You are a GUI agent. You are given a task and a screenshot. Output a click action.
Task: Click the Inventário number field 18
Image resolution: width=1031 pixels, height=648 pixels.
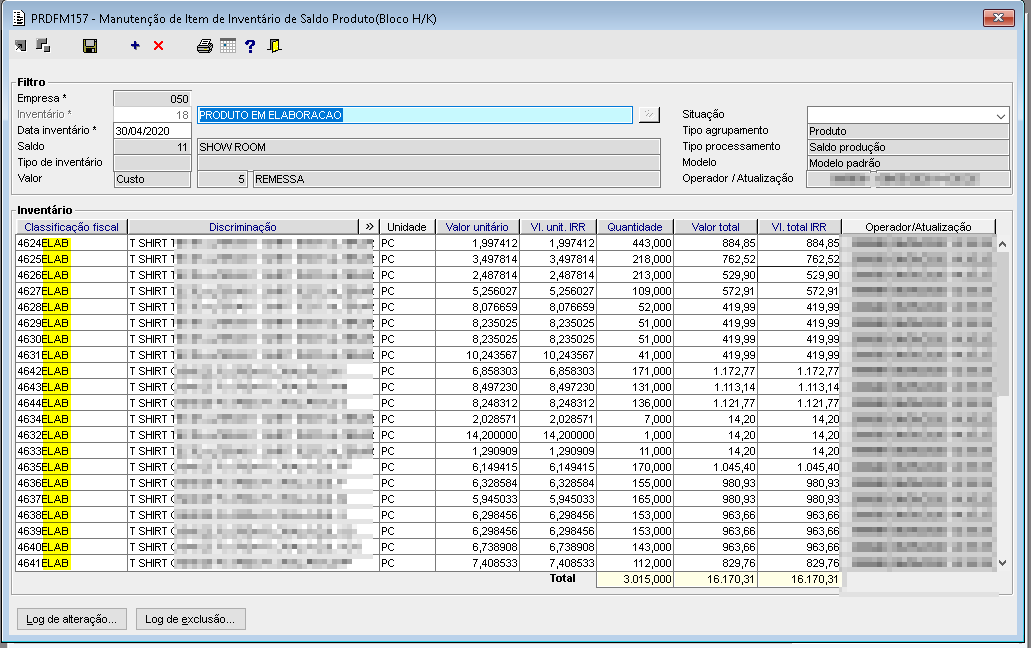pos(152,115)
